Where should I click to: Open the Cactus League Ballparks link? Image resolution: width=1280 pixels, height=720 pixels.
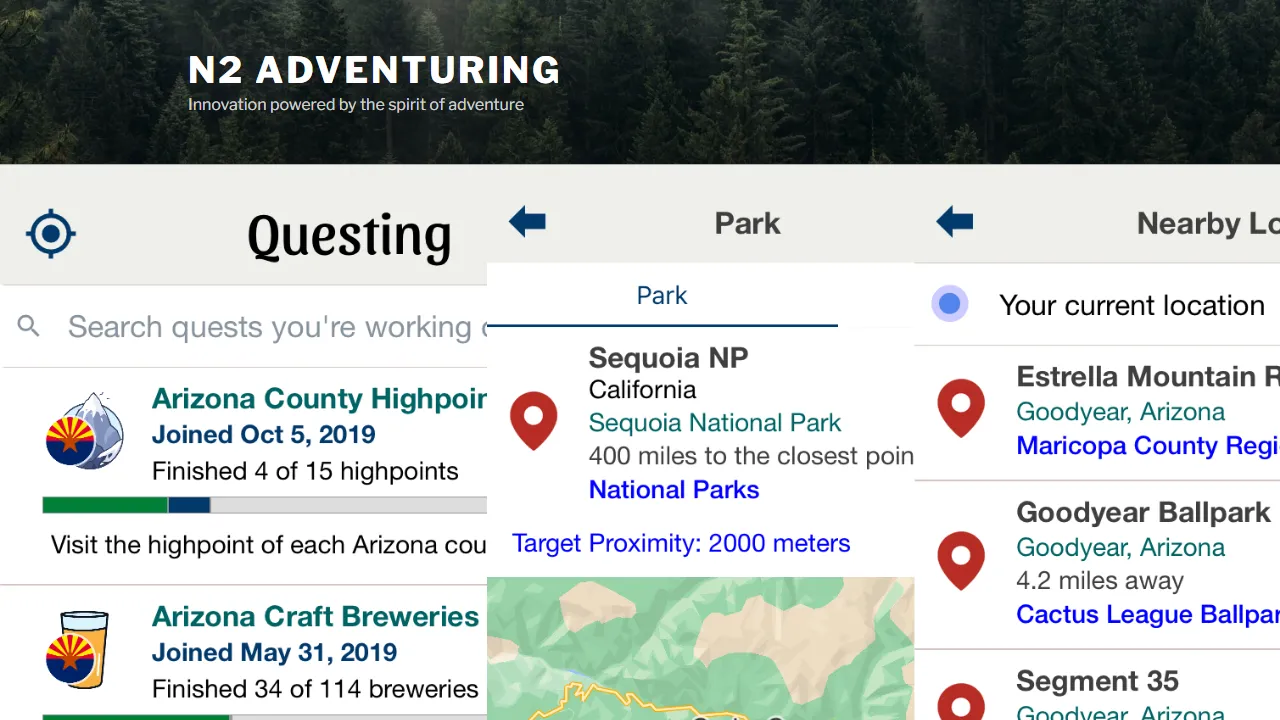(x=1147, y=614)
